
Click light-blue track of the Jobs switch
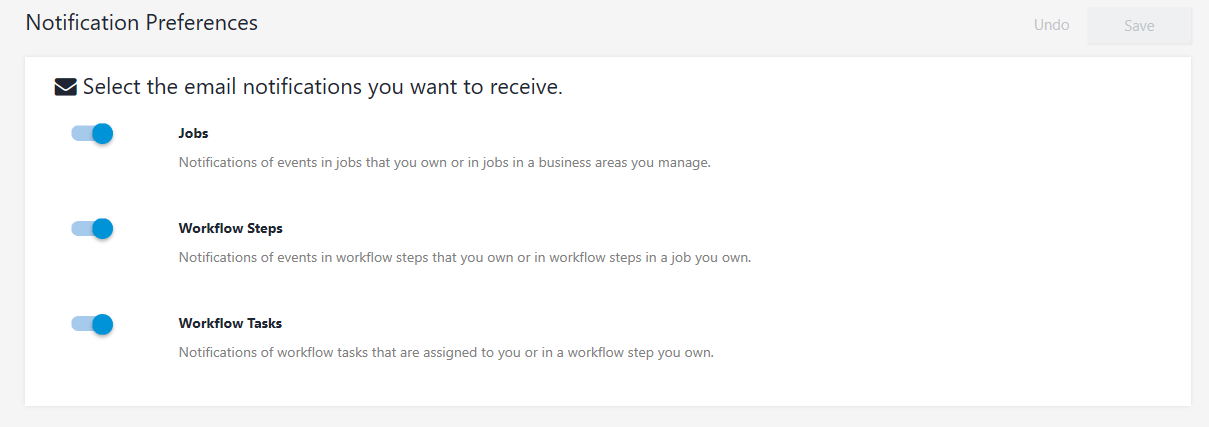click(x=80, y=134)
